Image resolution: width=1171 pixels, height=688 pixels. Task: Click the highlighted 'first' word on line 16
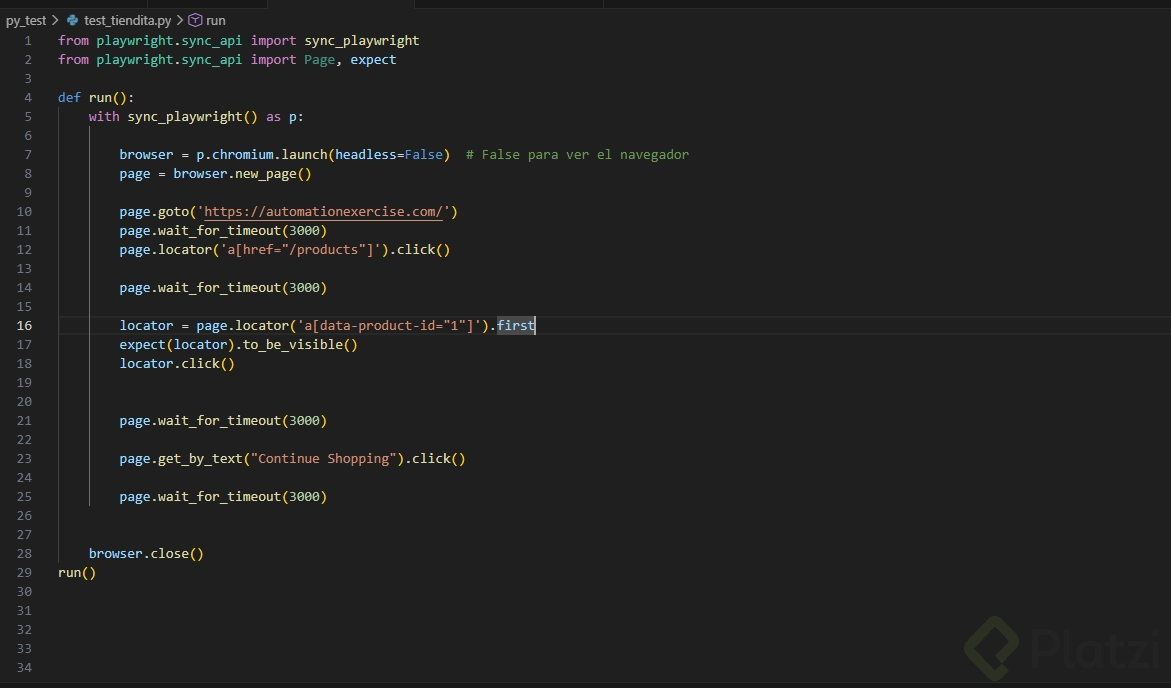point(516,326)
